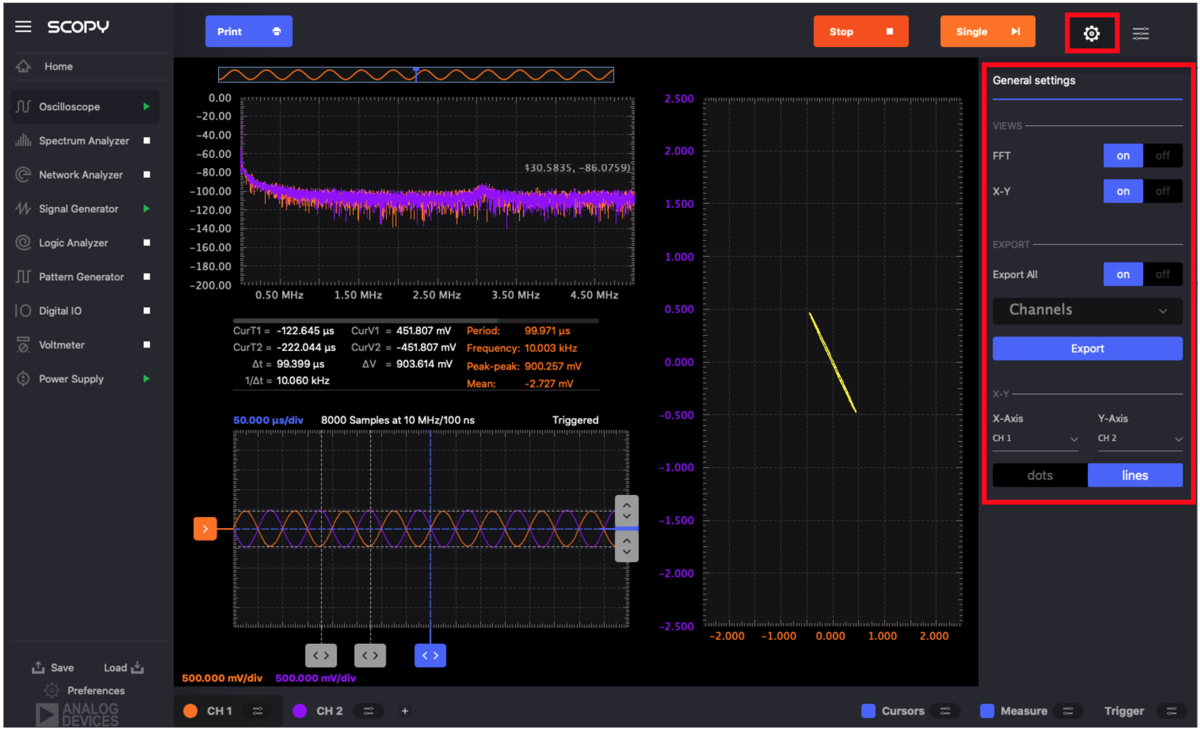1200x731 pixels.
Task: Open Measure settings menu
Action: 1067,712
